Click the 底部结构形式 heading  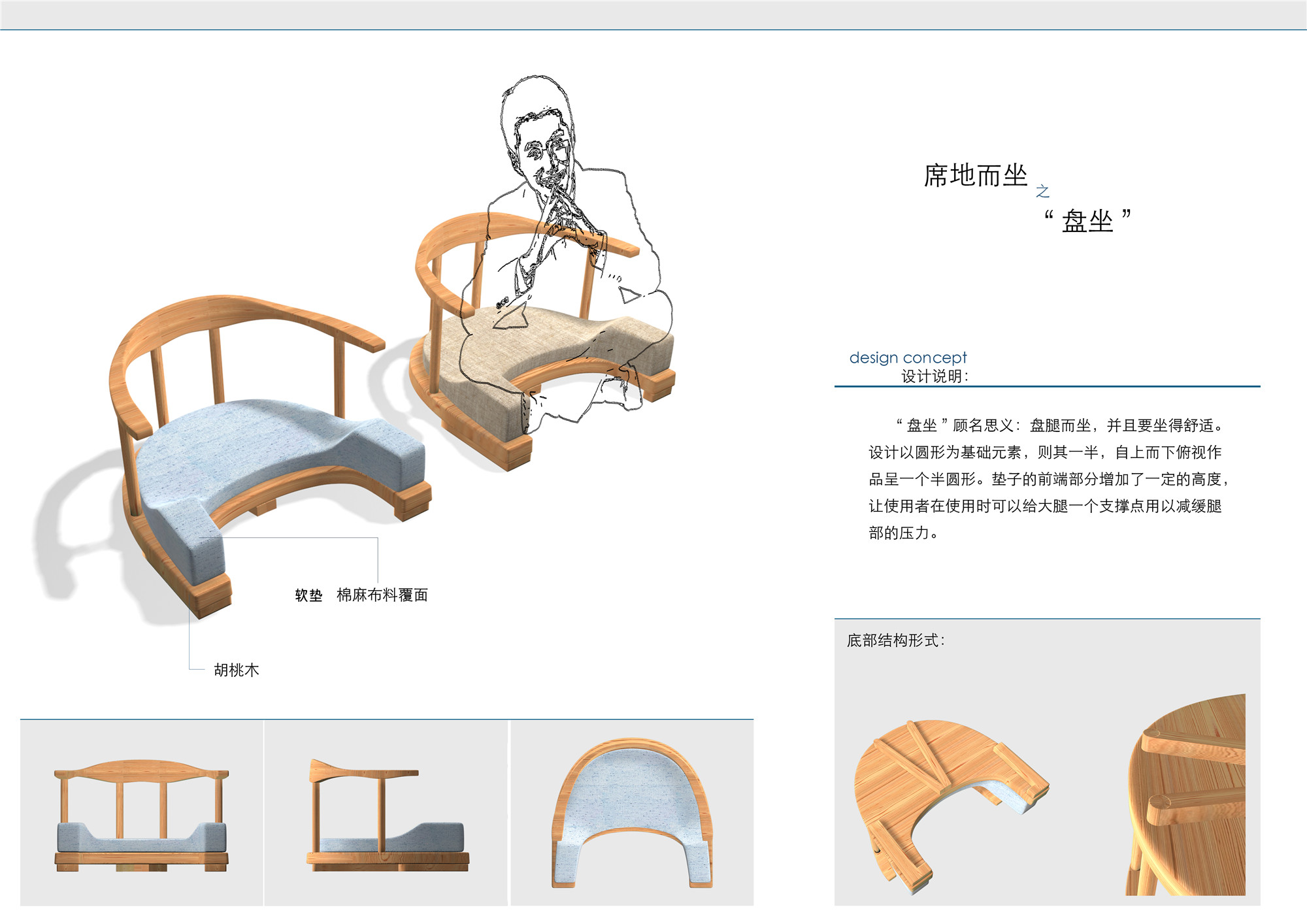click(895, 640)
